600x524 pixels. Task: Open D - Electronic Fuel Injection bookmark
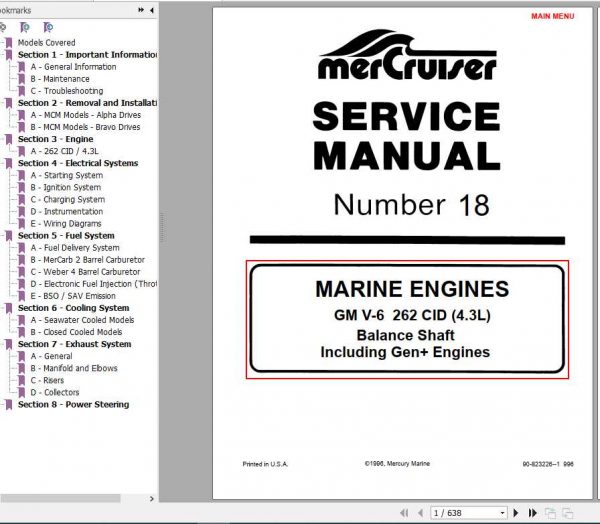pos(94,284)
